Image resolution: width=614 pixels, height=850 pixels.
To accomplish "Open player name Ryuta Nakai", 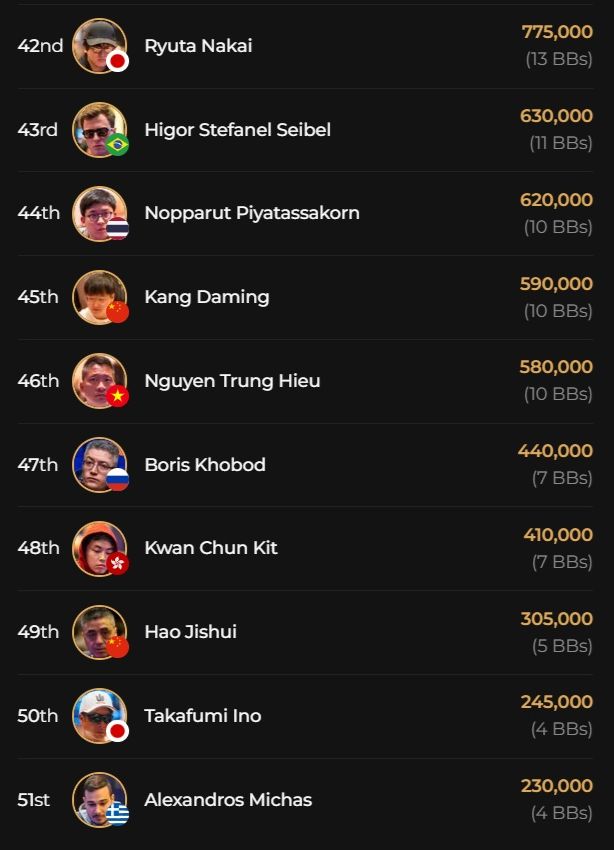I will point(198,46).
